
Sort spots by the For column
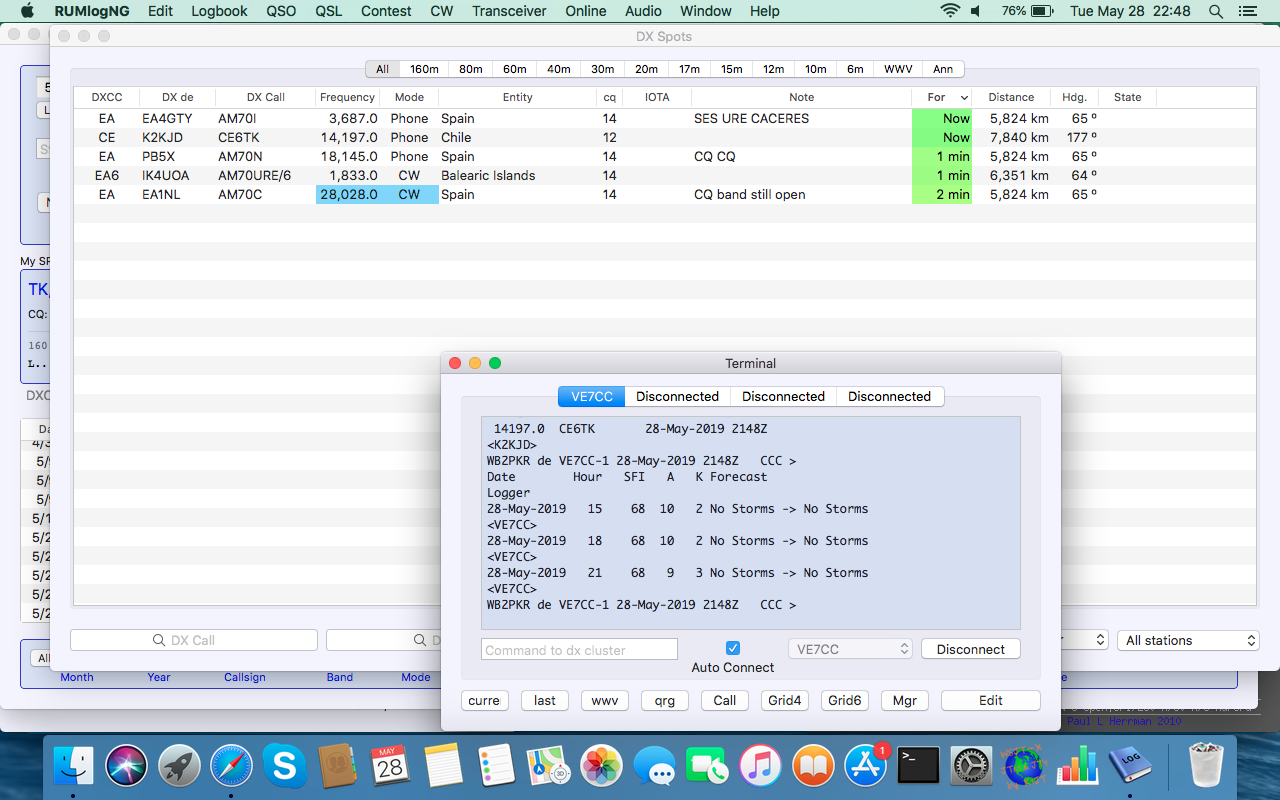tap(942, 97)
